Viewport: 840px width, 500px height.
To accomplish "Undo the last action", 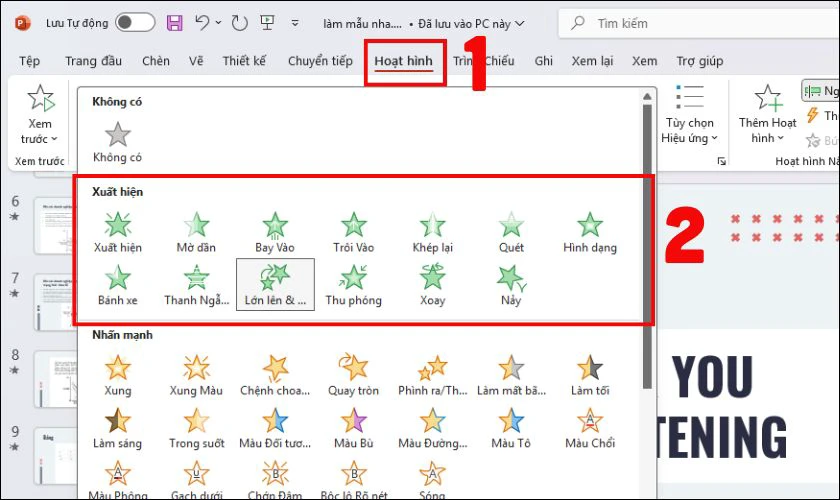I will tap(202, 23).
